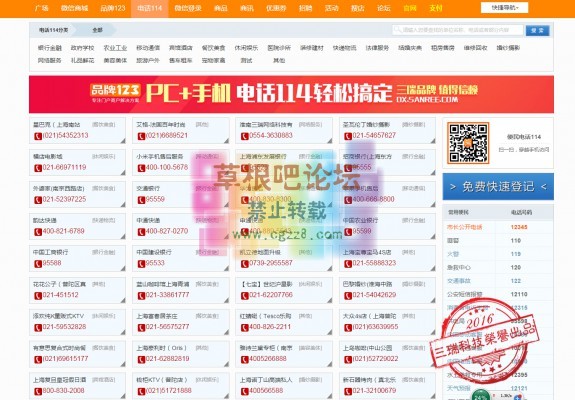Click the 品牌123 red banner advertisement

pos(291,94)
